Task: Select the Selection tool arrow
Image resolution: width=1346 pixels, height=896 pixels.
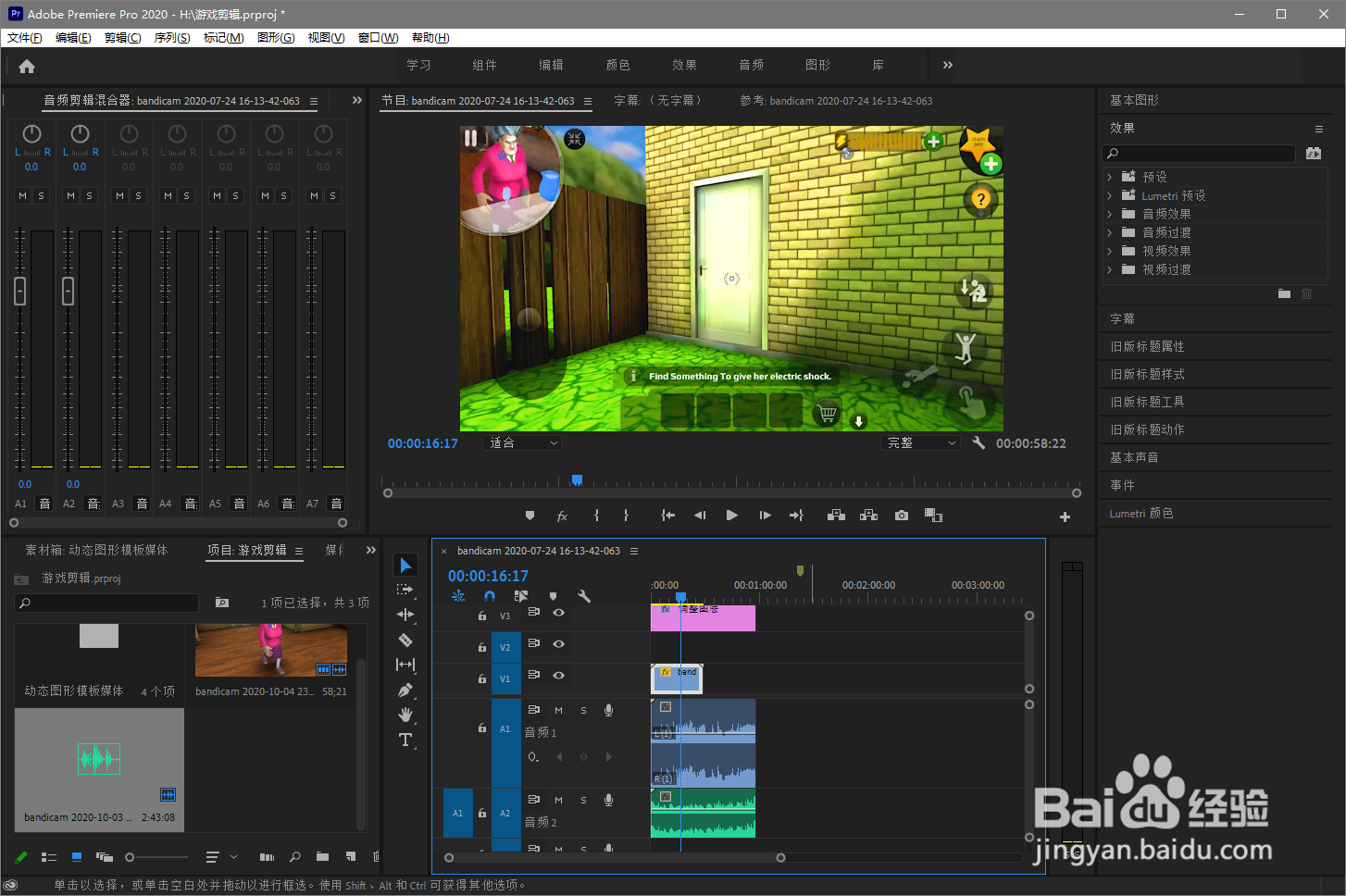Action: (x=405, y=565)
